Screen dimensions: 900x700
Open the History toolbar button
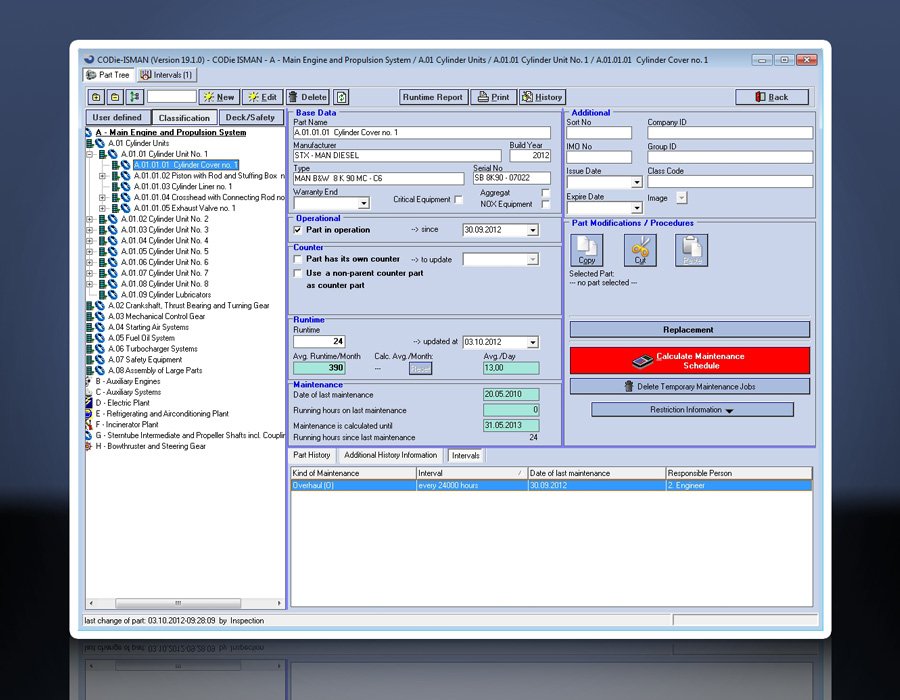542,97
